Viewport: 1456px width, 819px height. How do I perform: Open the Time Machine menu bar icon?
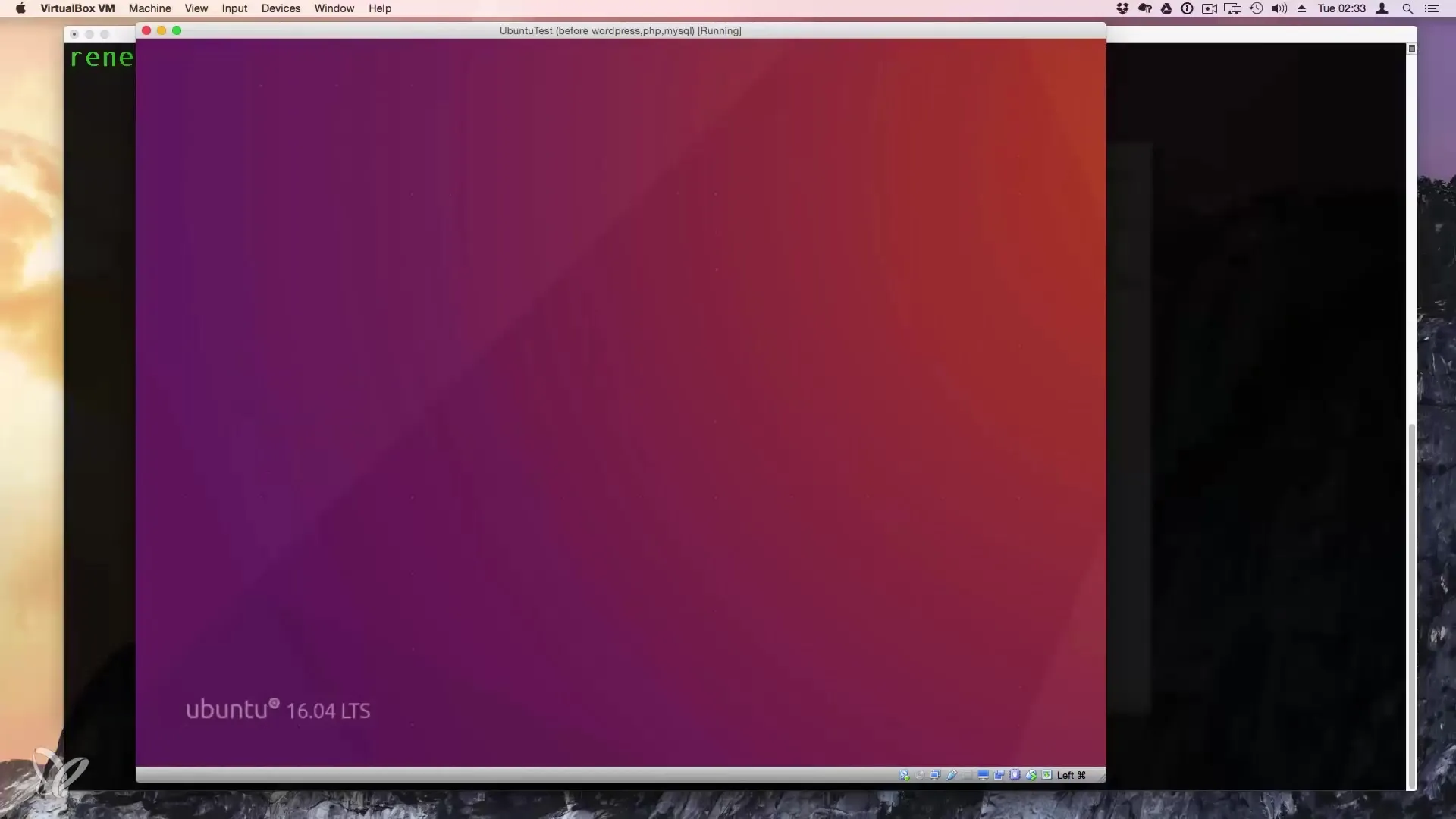tap(1257, 8)
